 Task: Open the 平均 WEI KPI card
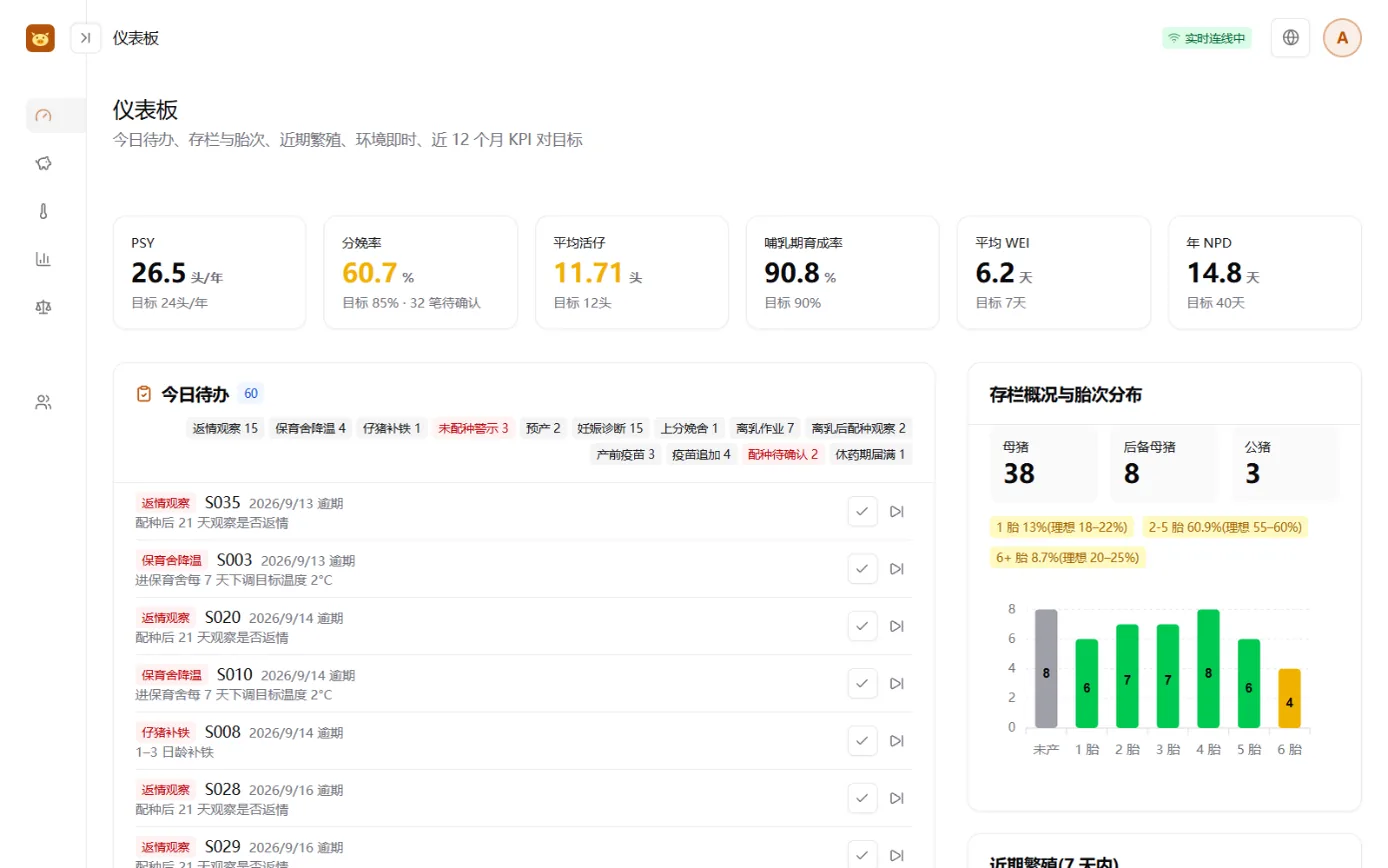tap(1054, 272)
